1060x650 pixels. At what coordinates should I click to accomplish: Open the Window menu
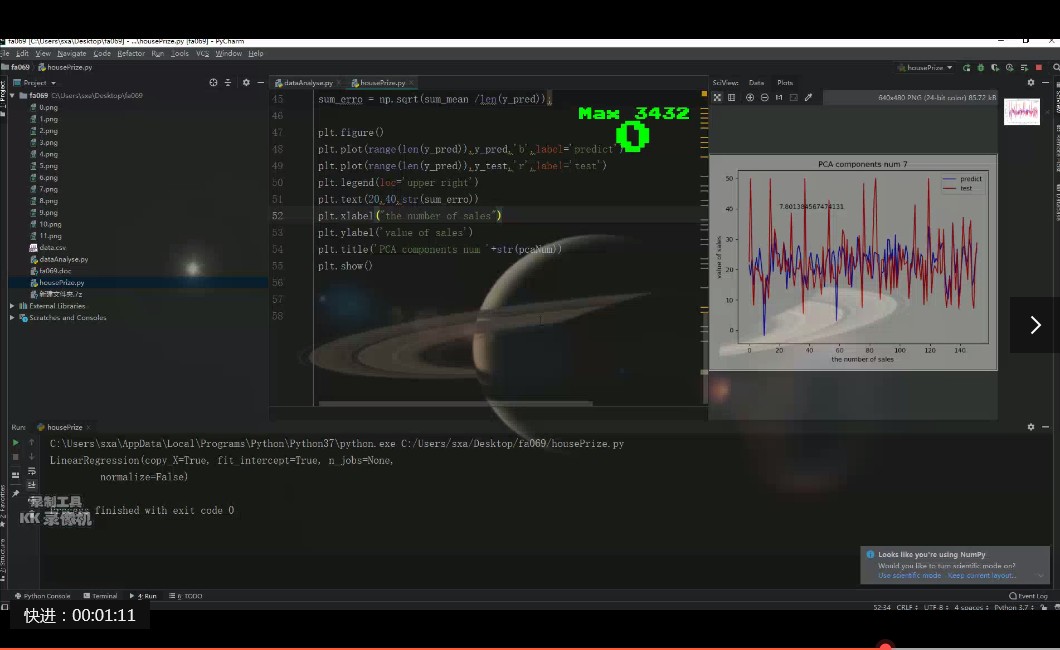[228, 53]
